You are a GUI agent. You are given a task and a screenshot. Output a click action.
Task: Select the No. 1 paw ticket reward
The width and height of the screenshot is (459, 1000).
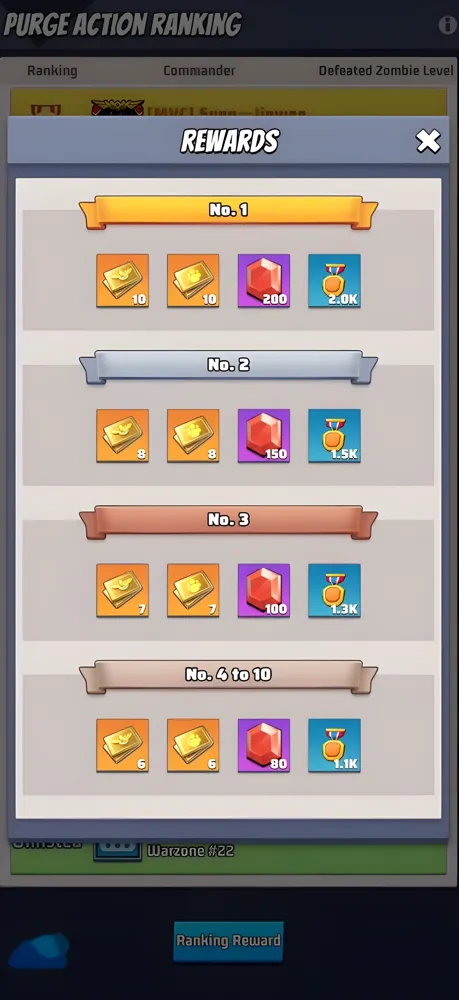[193, 281]
